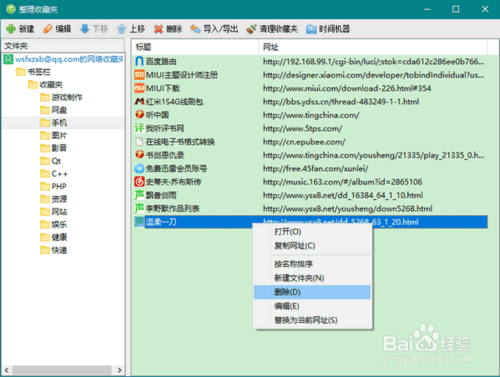Select the 书签栏 folder in tree
The image size is (500, 377).
[x=39, y=72]
